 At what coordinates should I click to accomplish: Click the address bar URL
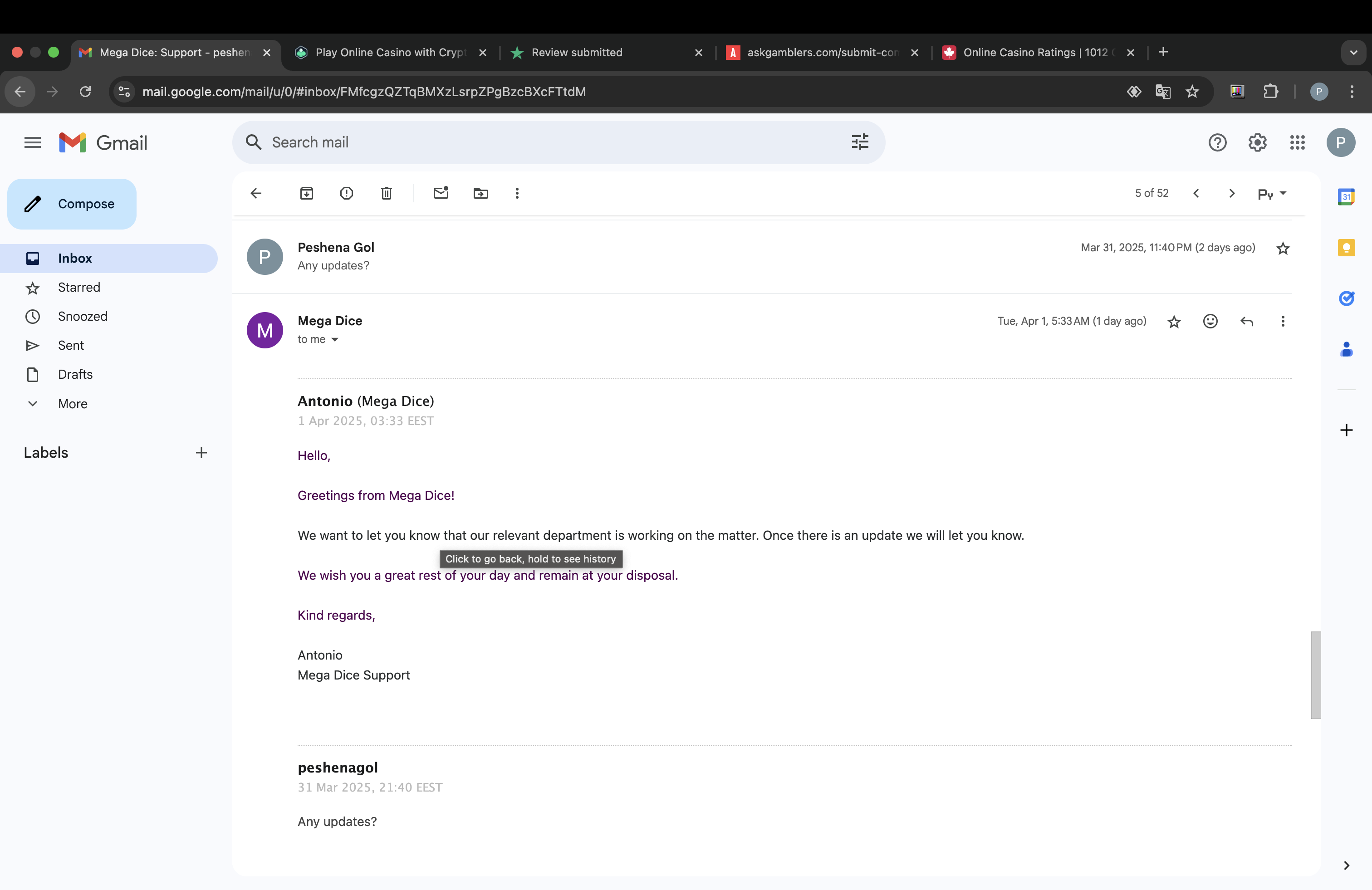tap(364, 92)
